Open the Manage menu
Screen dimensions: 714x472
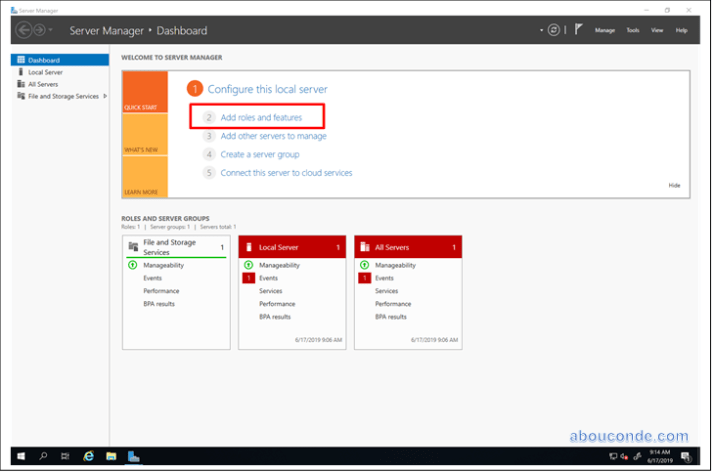(x=605, y=30)
